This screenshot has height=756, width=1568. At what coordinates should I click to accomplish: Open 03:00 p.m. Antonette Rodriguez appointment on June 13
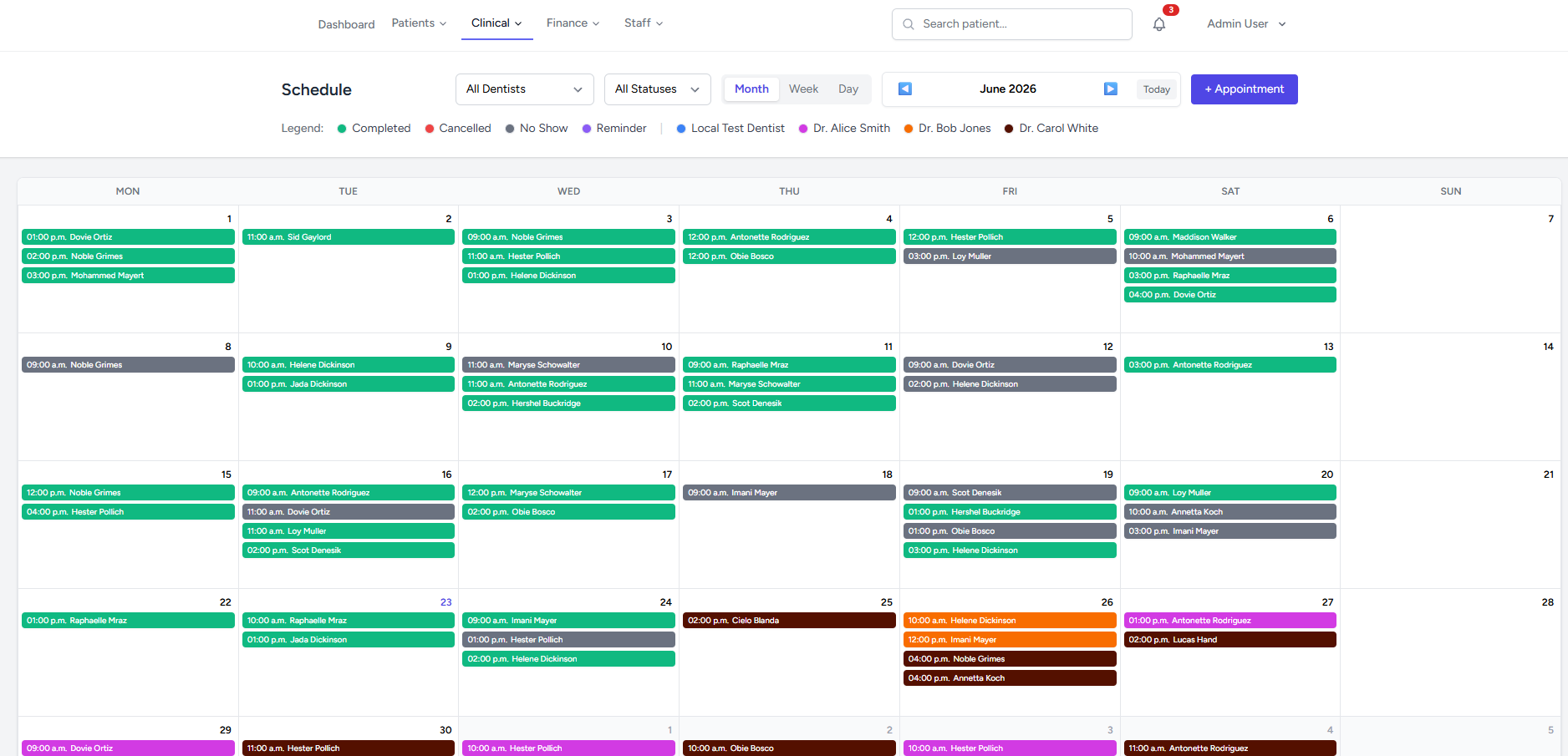pyautogui.click(x=1230, y=365)
